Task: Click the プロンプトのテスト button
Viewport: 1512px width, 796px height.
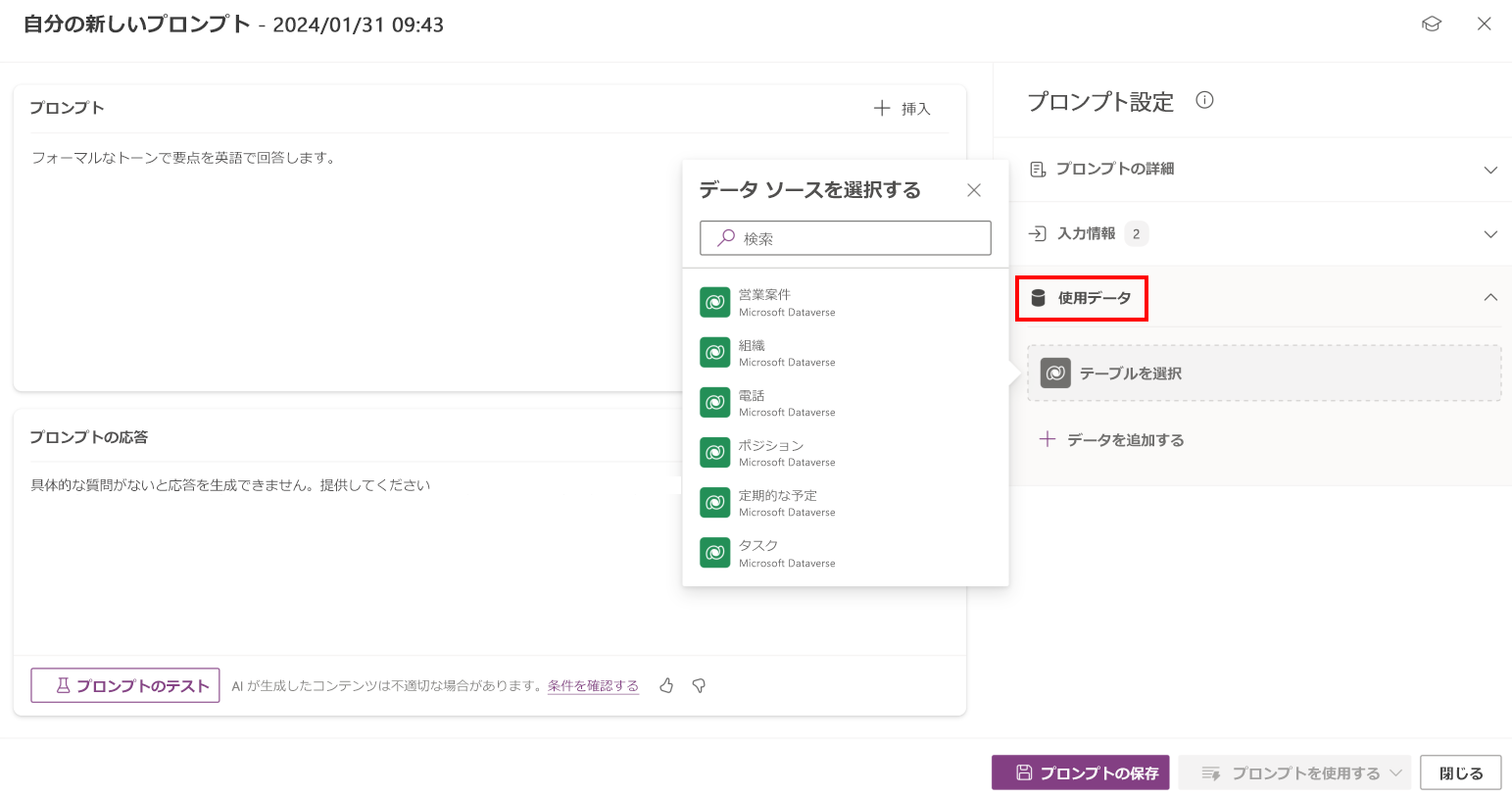Action: tap(125, 685)
